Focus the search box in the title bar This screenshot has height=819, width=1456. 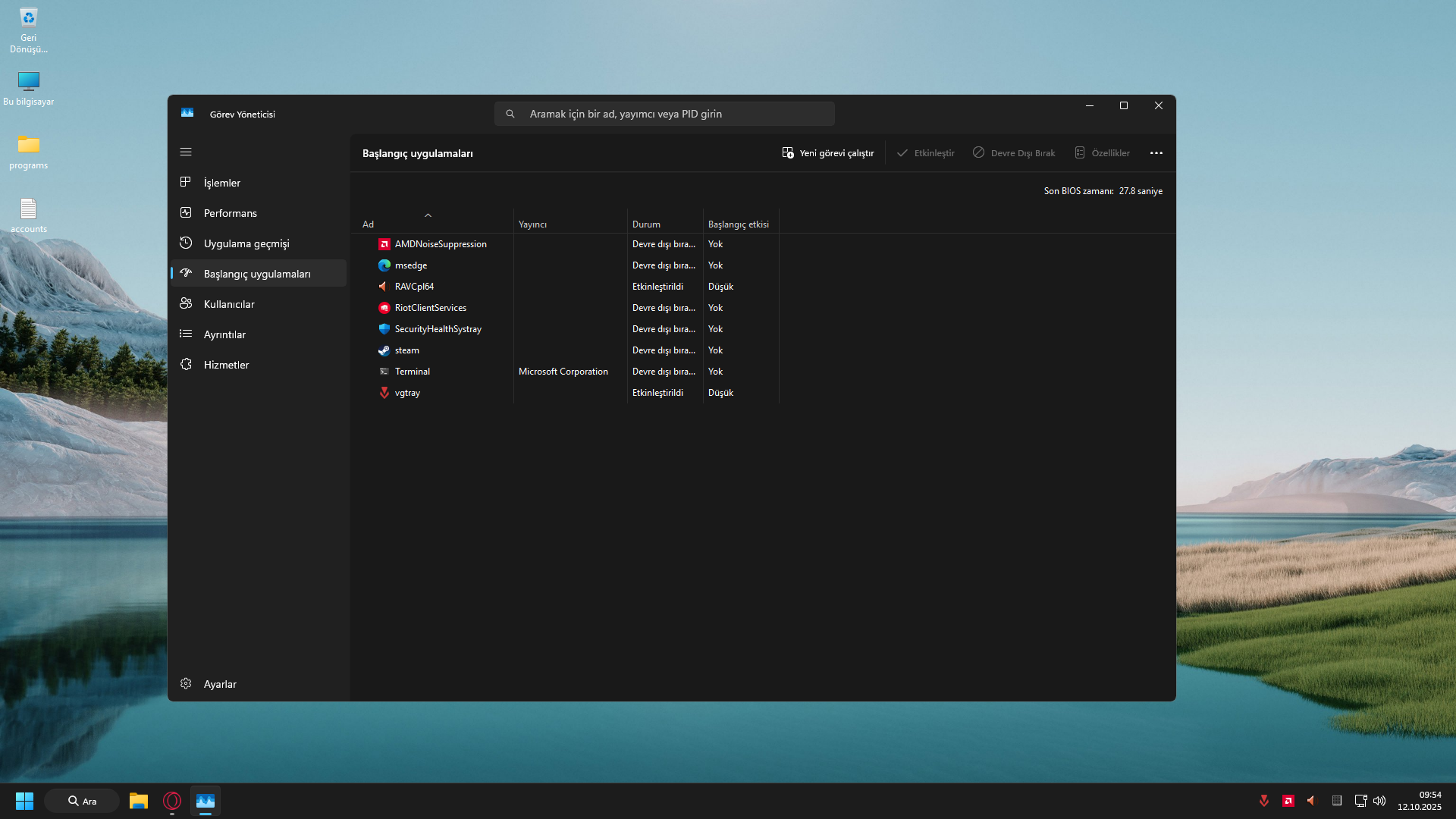[664, 114]
